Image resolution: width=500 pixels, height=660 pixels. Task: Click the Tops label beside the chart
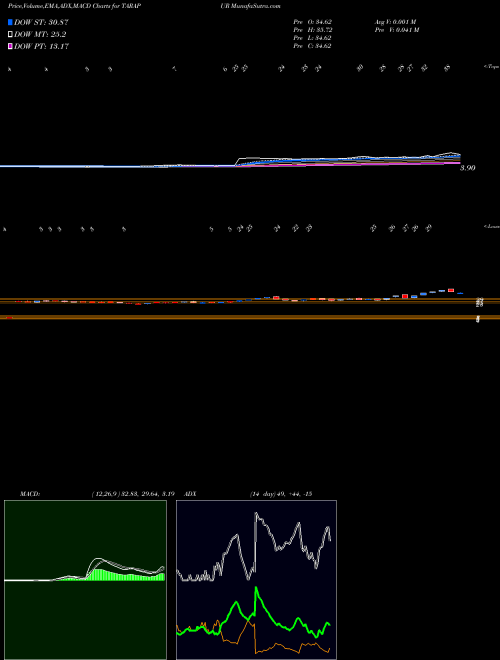pos(491,67)
